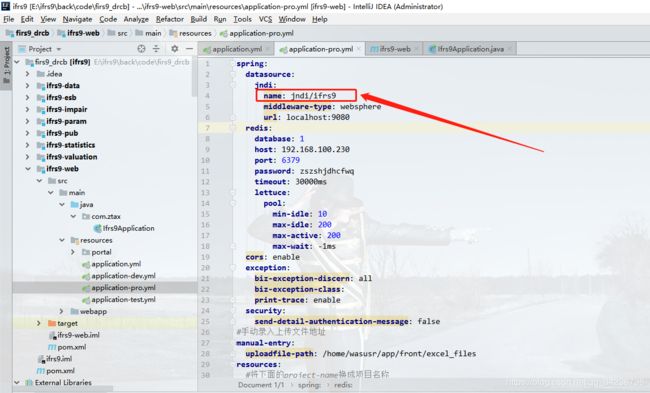650x393 pixels.
Task: Toggle the 1: Project side tool window
Action: pos(6,65)
